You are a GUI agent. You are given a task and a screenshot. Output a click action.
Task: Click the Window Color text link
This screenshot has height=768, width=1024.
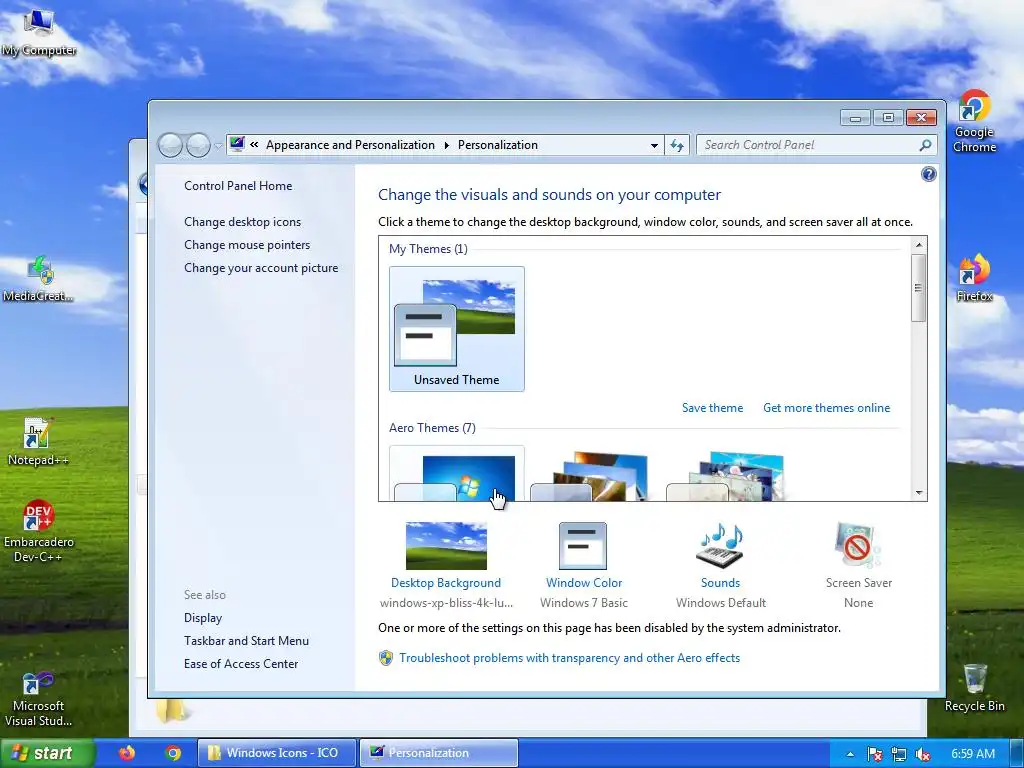click(x=584, y=583)
